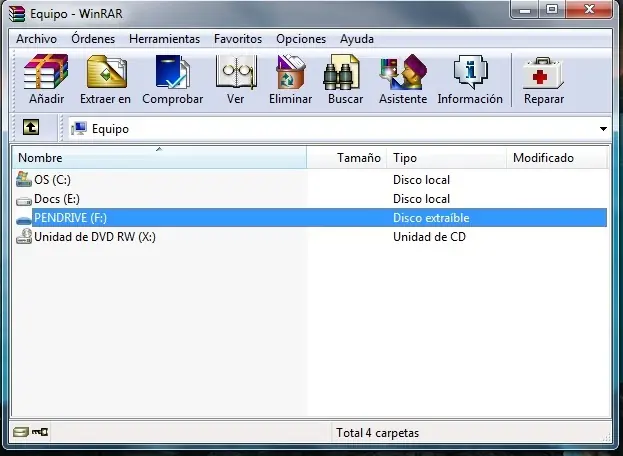The height and width of the screenshot is (456, 623).
Task: Select the PENDRIVE (F:) row name
Action: [x=70, y=218]
